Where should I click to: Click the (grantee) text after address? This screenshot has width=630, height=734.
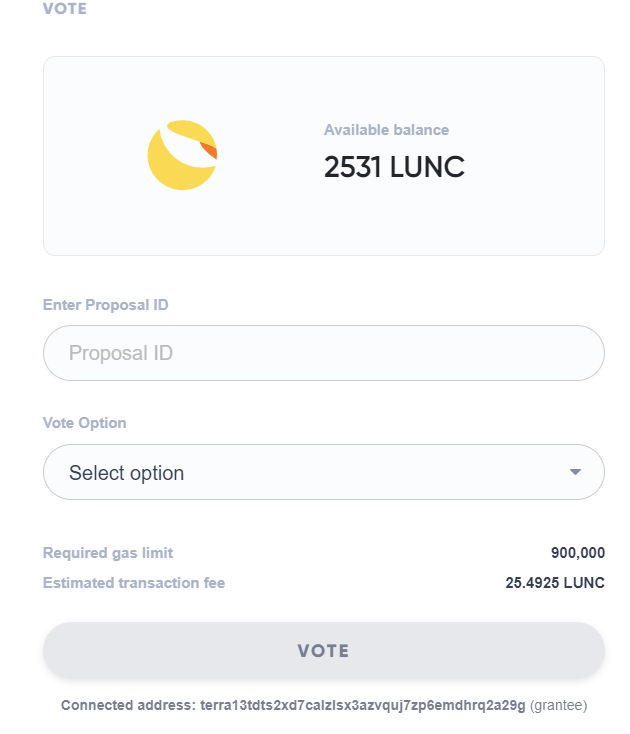558,705
